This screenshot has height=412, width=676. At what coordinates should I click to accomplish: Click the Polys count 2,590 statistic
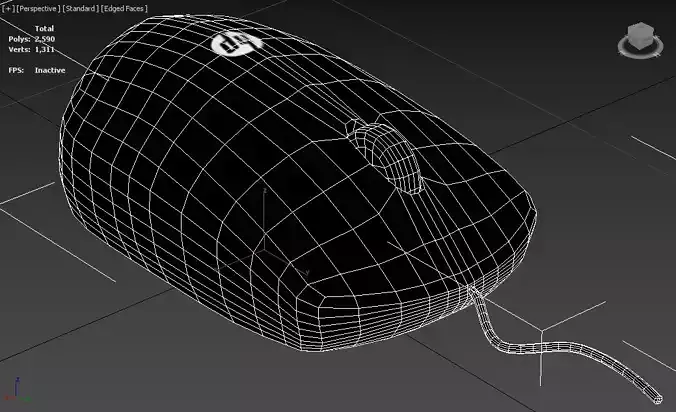31,39
